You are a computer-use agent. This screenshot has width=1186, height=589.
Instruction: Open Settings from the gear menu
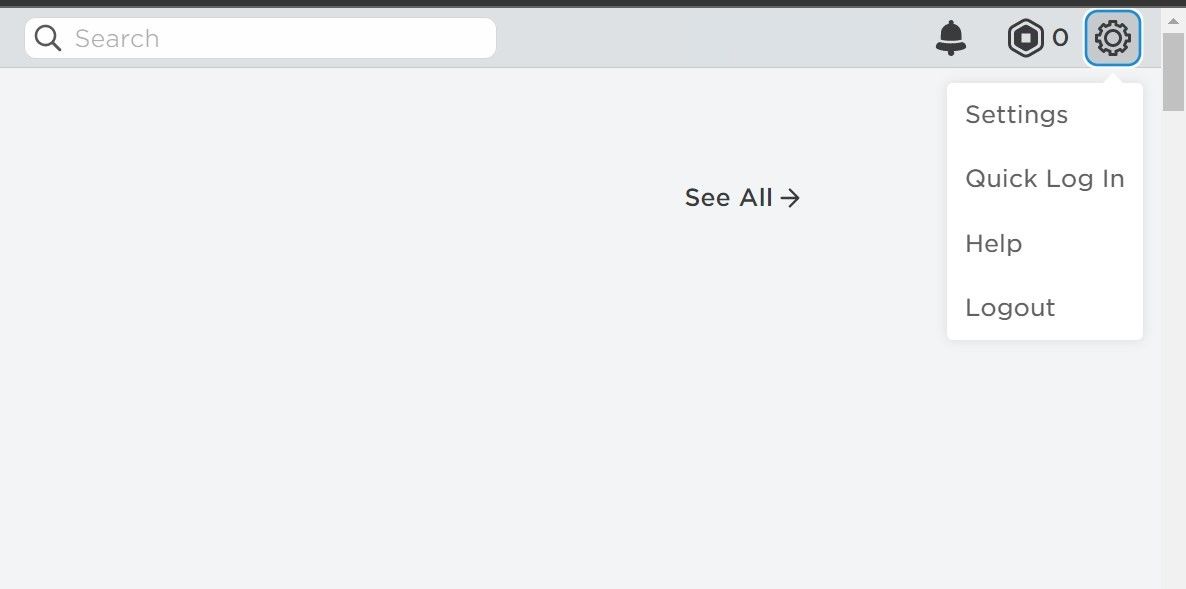1017,115
